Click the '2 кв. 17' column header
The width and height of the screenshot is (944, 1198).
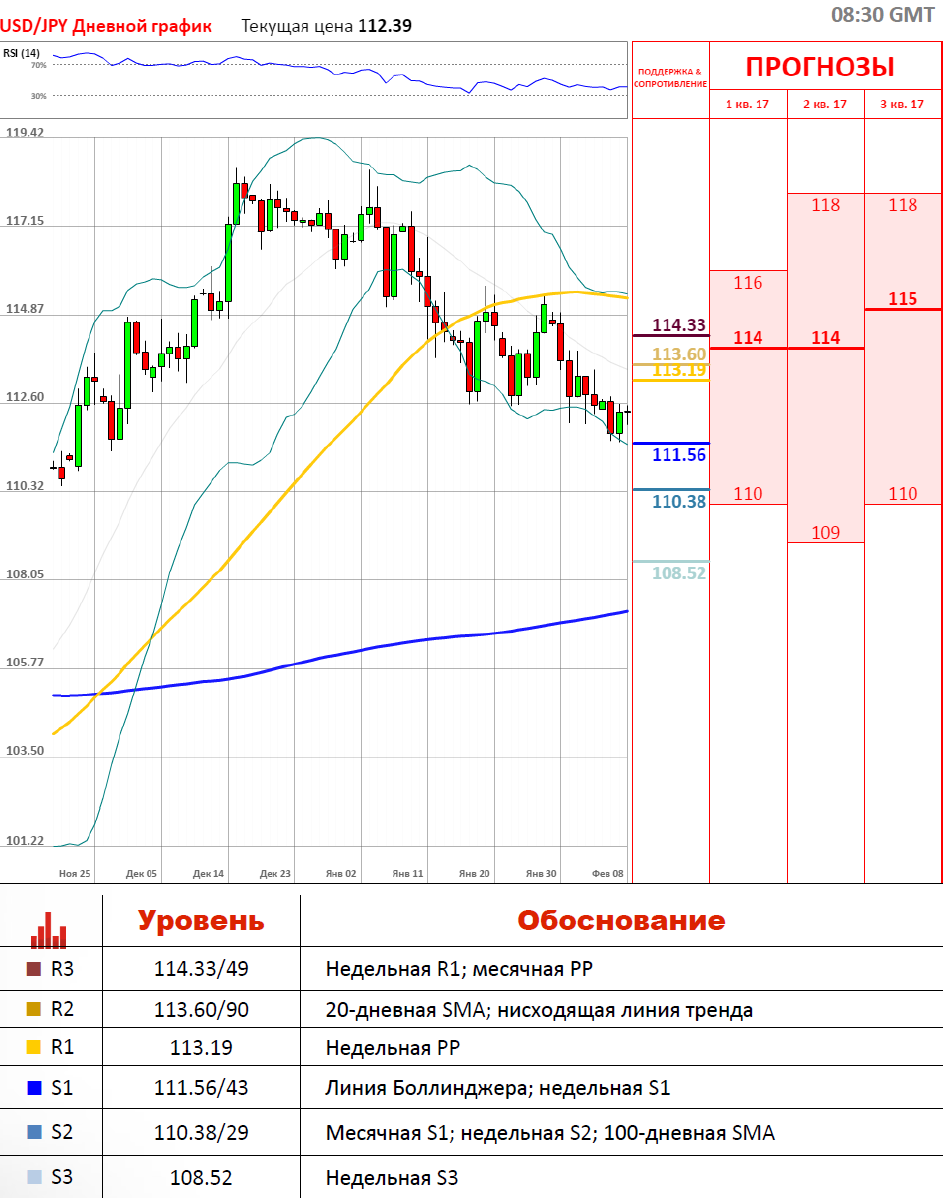click(x=825, y=104)
